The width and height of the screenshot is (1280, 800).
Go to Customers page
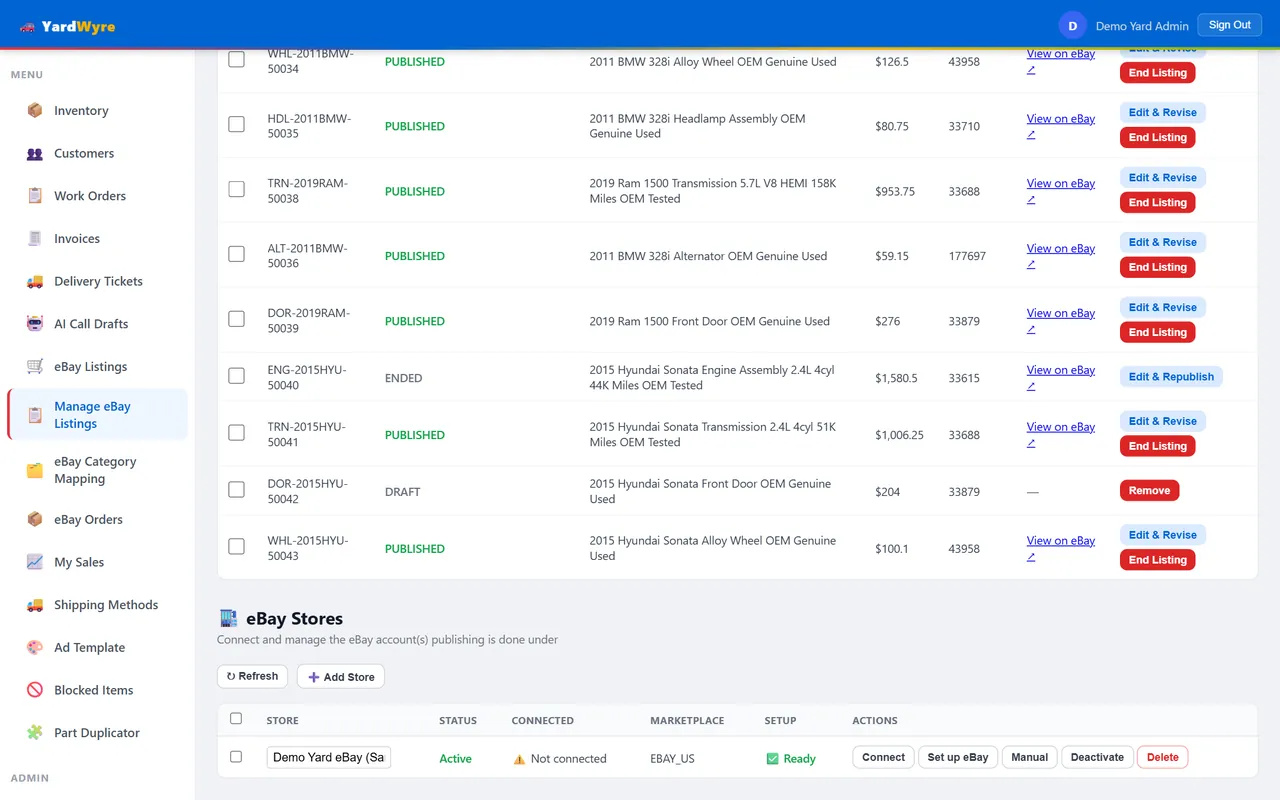[x=97, y=154]
